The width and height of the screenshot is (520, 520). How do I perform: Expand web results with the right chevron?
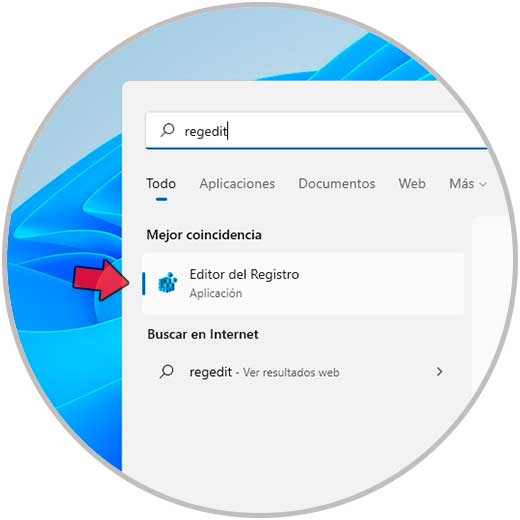tap(439, 371)
